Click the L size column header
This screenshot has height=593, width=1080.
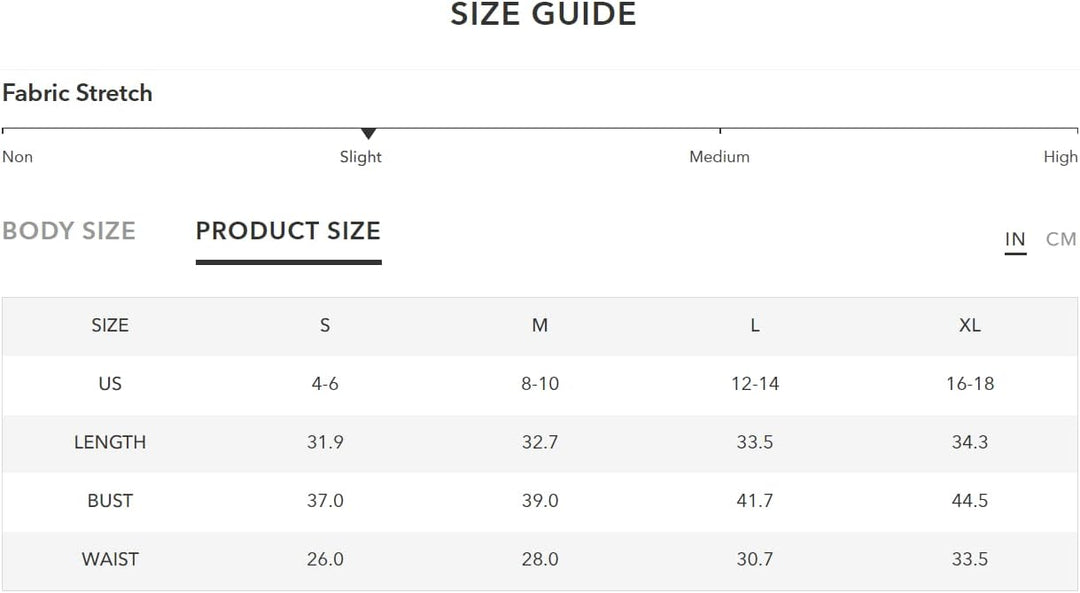click(755, 325)
